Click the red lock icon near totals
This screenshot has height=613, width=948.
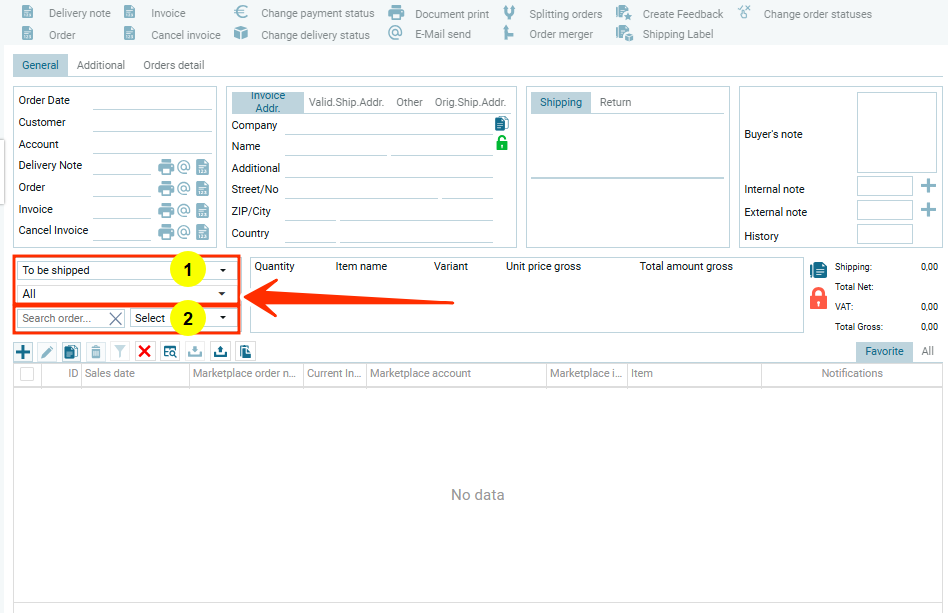tap(818, 297)
